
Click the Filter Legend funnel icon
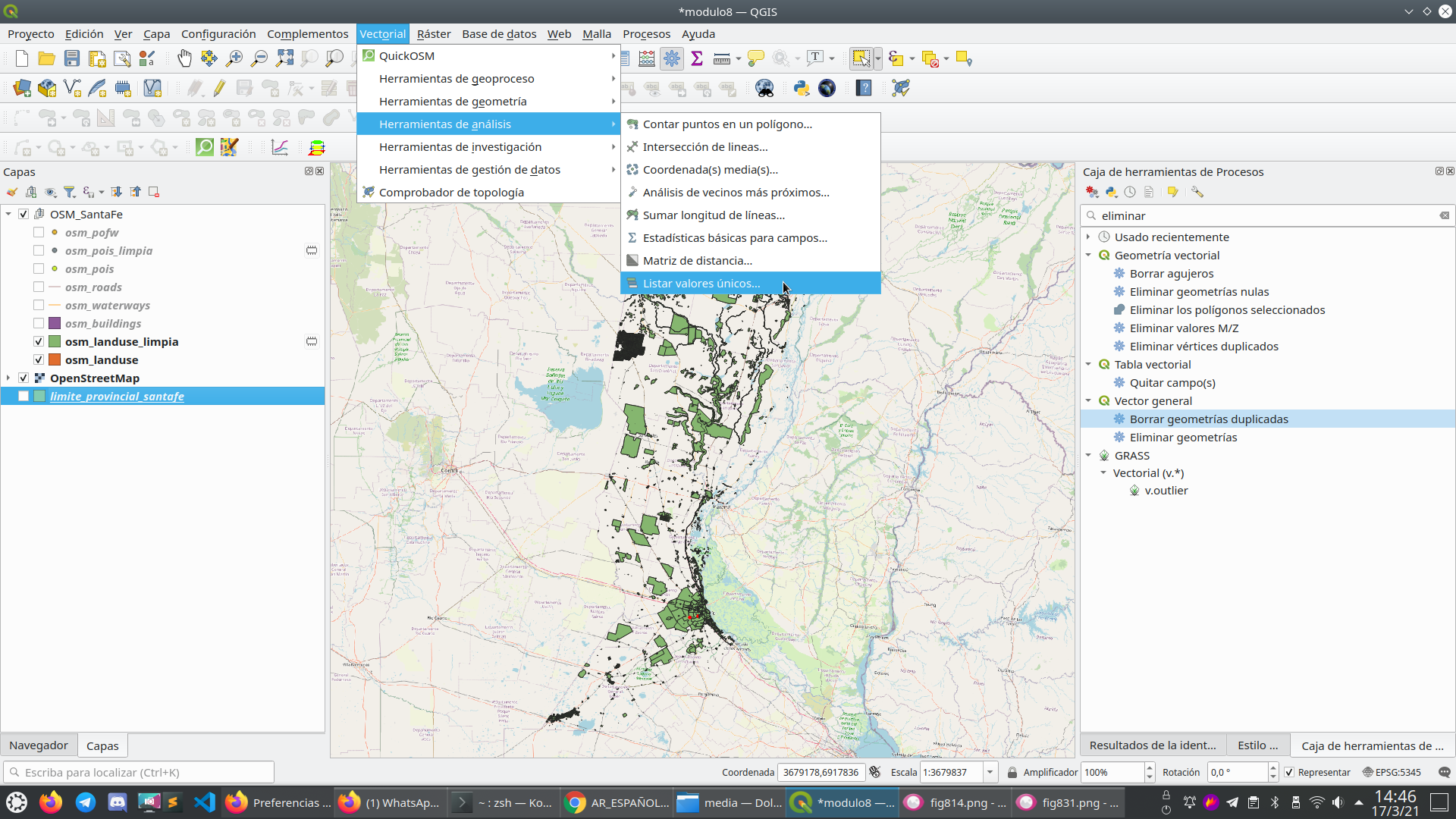[69, 192]
